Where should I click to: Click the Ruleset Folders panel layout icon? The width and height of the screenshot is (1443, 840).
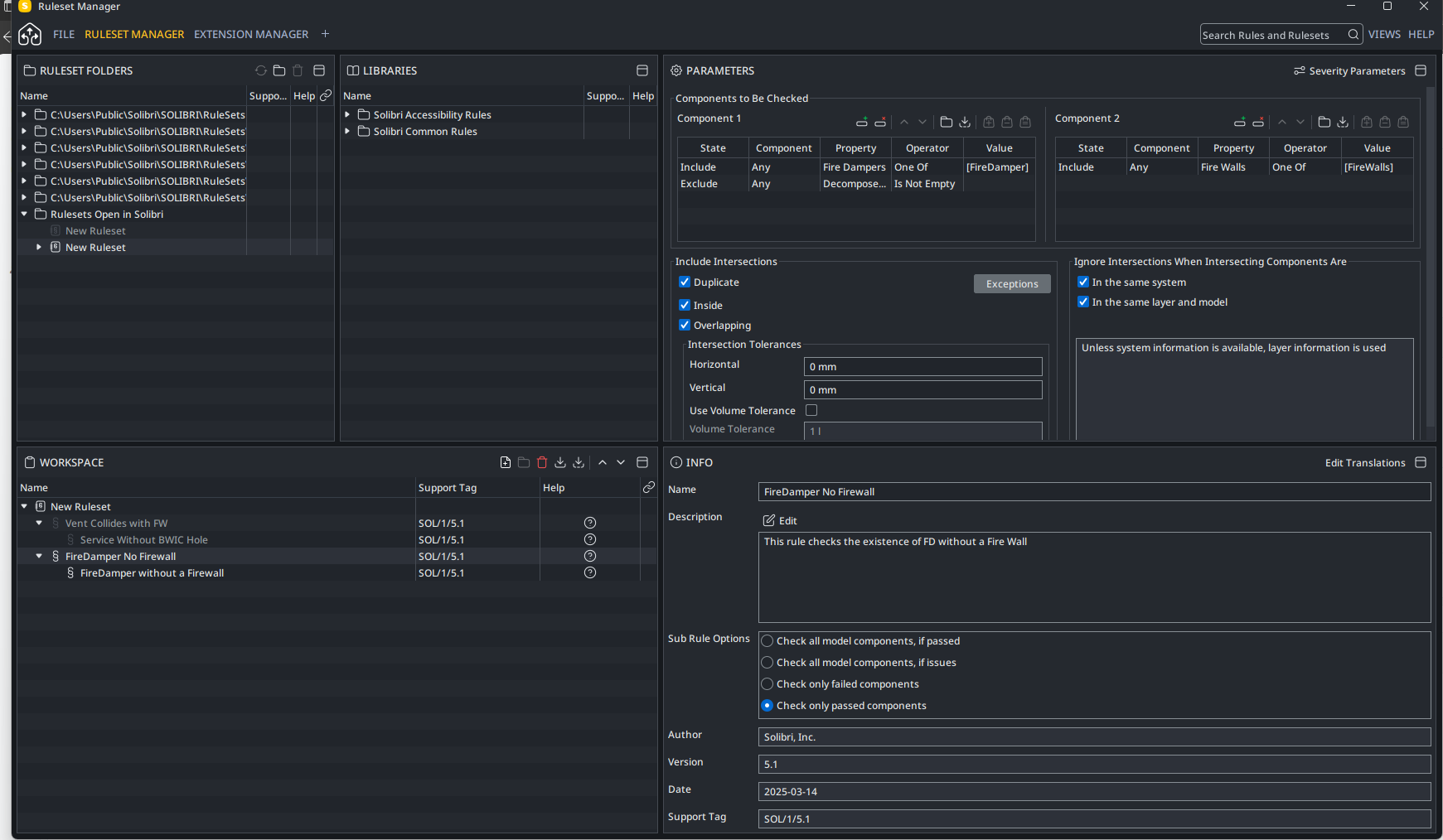pyautogui.click(x=319, y=70)
